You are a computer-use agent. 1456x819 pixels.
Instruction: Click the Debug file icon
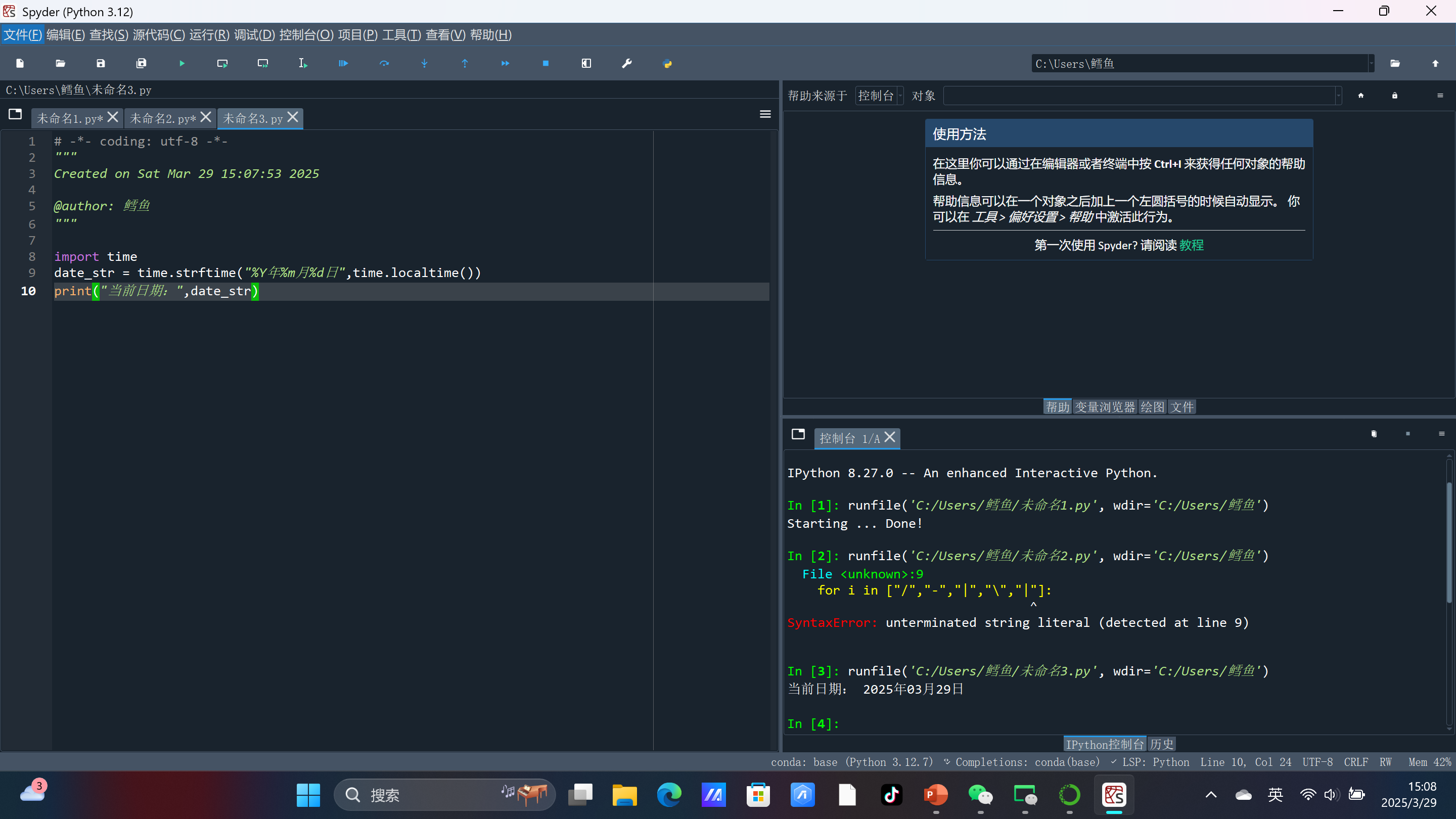[x=344, y=63]
